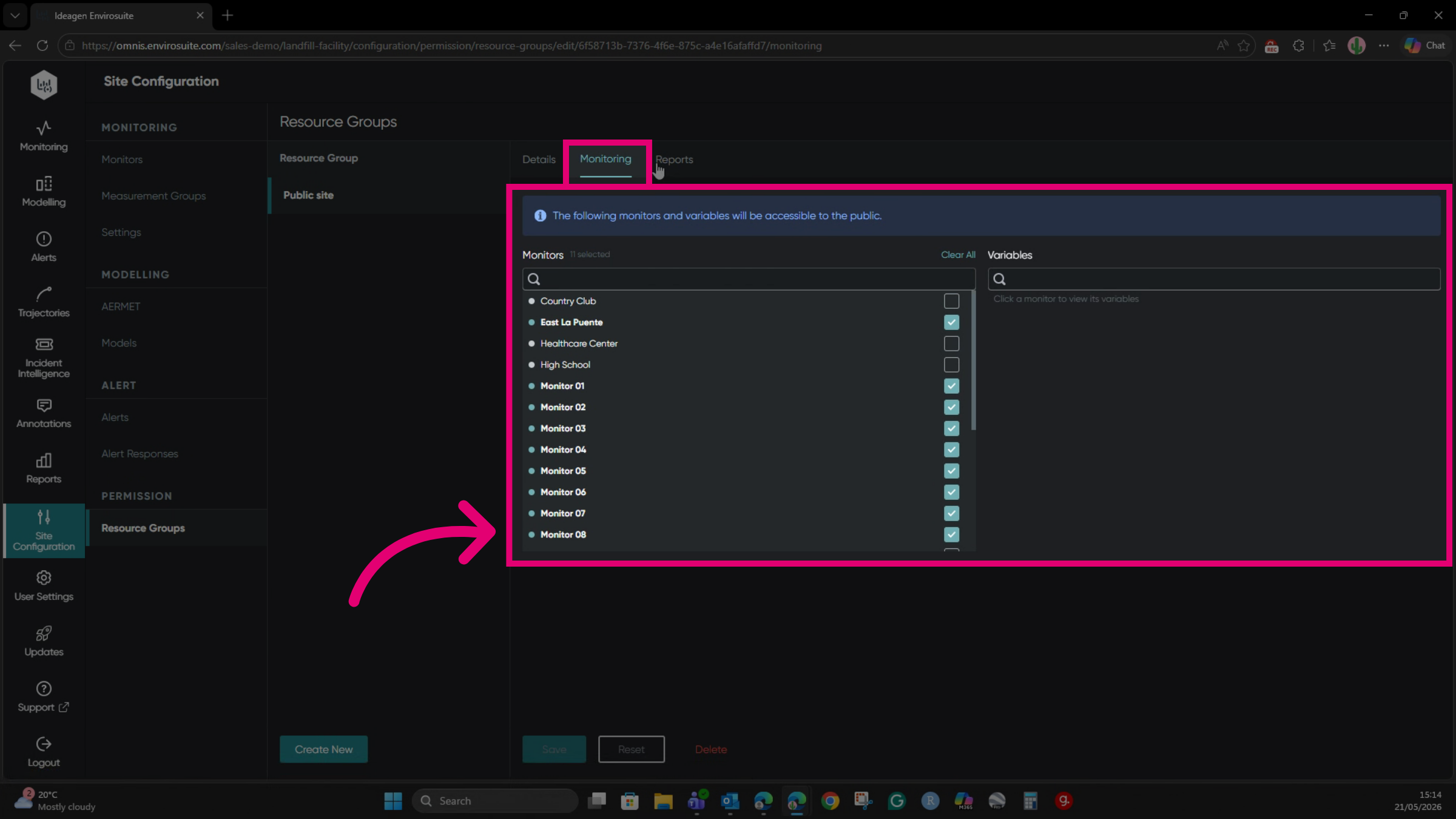Viewport: 1456px width, 819px height.
Task: Open a new browser tab
Action: (227, 15)
